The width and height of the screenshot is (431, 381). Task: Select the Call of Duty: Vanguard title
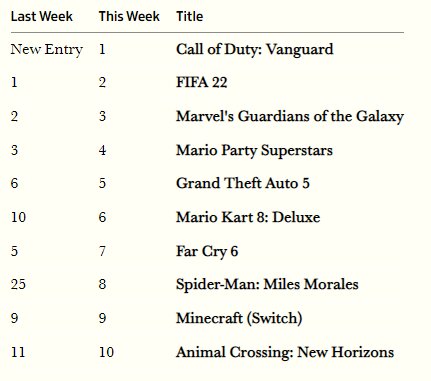pos(255,50)
